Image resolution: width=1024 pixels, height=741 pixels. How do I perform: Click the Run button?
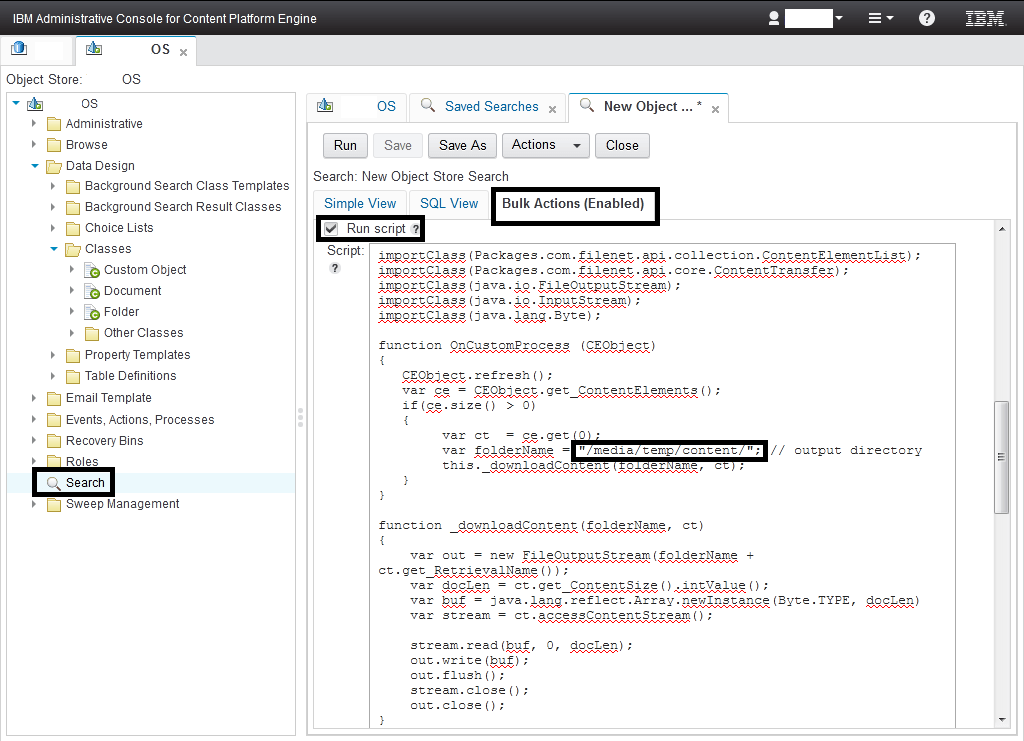coord(344,145)
